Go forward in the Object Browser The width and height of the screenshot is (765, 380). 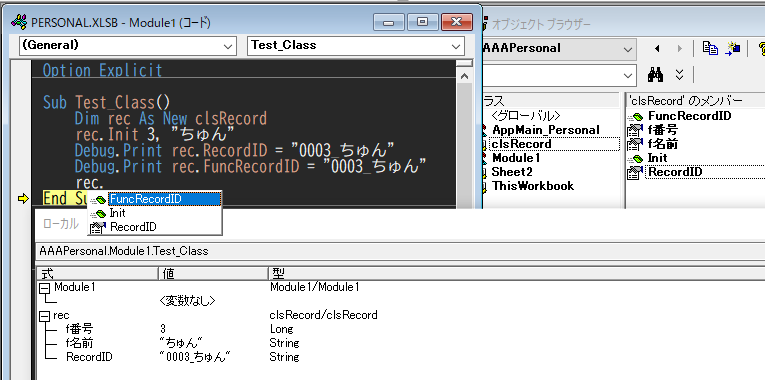coord(679,48)
